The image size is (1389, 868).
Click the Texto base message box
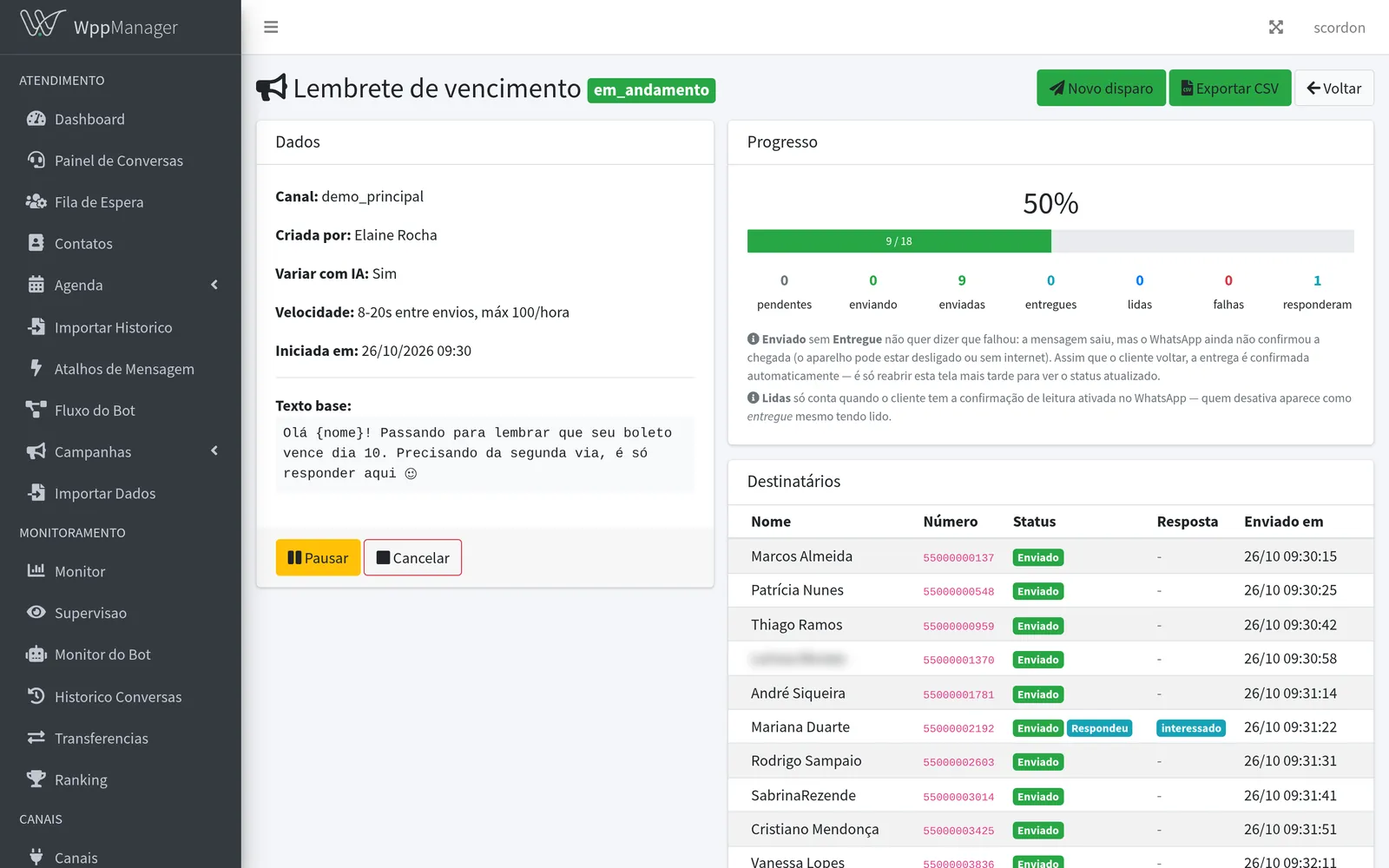(x=484, y=454)
